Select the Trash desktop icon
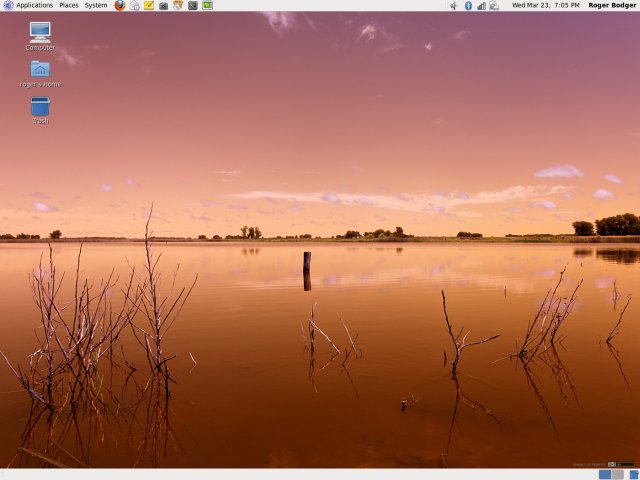 40,110
